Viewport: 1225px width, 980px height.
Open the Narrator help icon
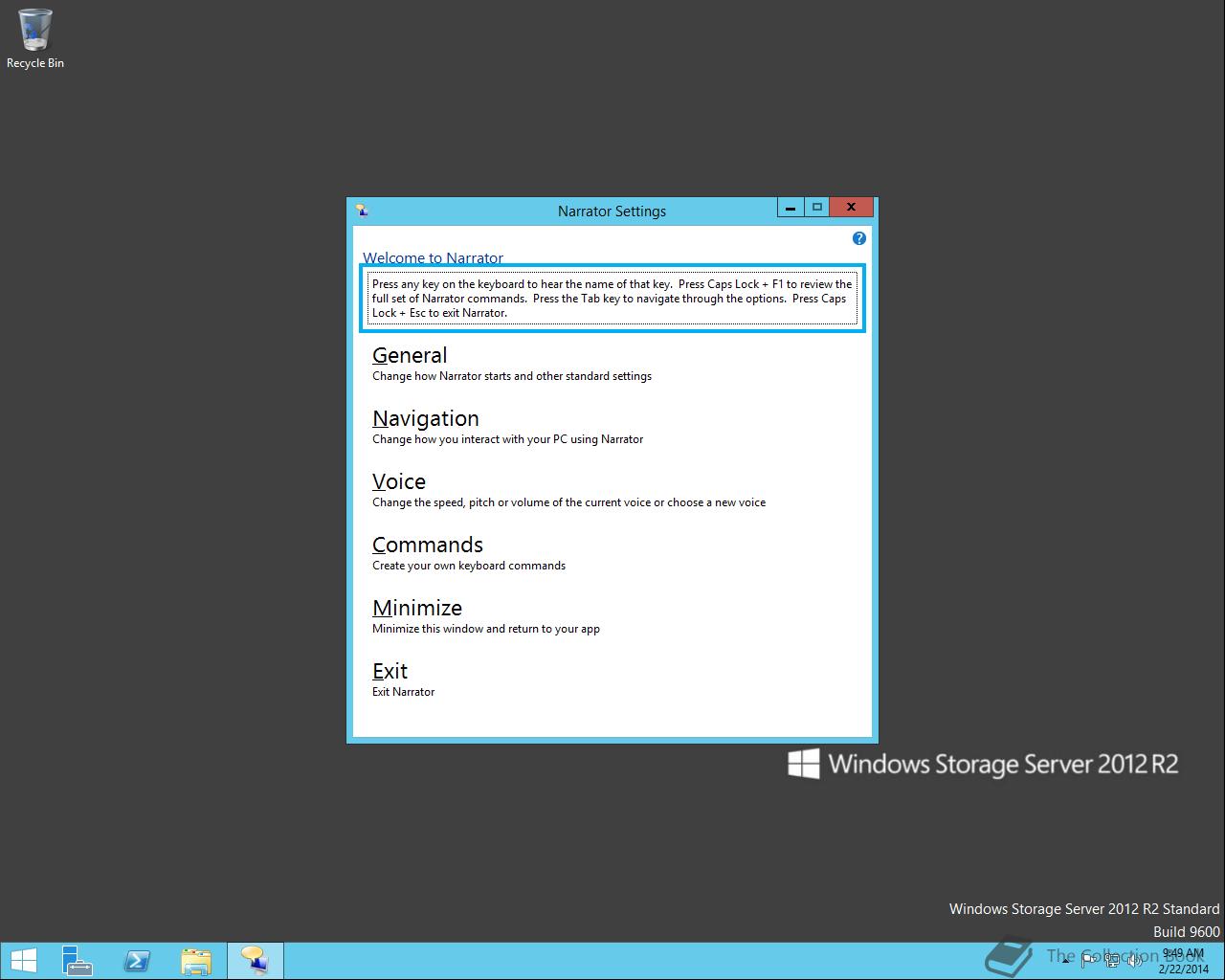tap(858, 238)
